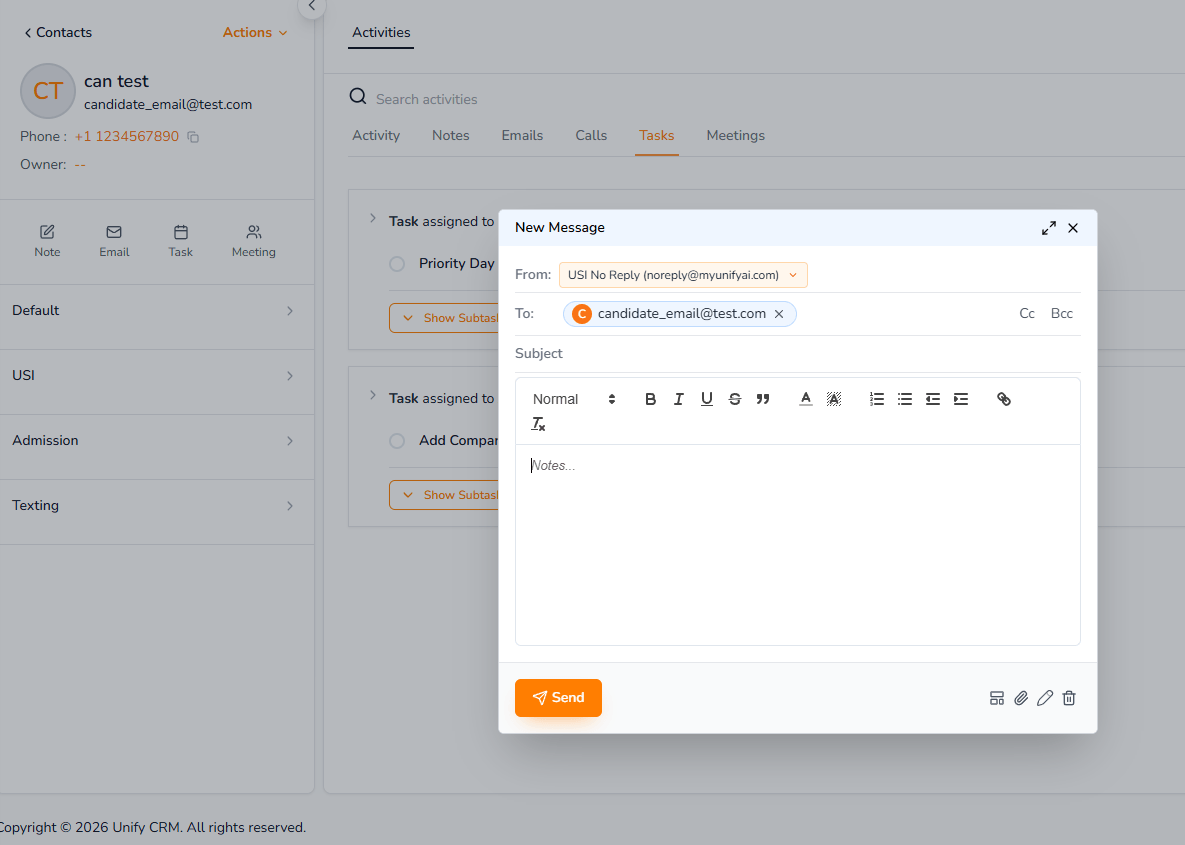
Task: Attach a file with the paperclip icon
Action: [1021, 697]
